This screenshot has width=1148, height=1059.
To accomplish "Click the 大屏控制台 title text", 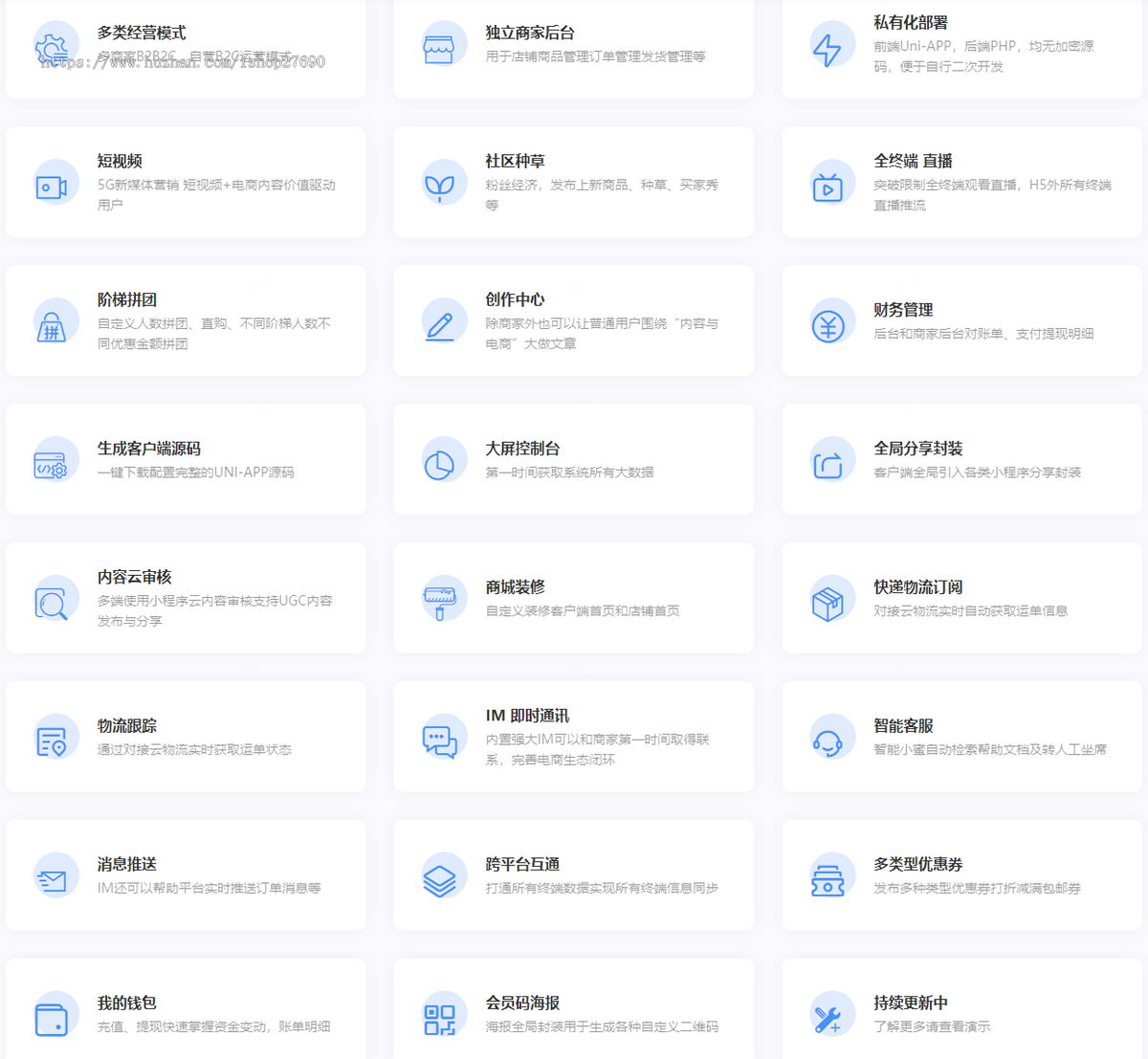I will click(x=522, y=449).
